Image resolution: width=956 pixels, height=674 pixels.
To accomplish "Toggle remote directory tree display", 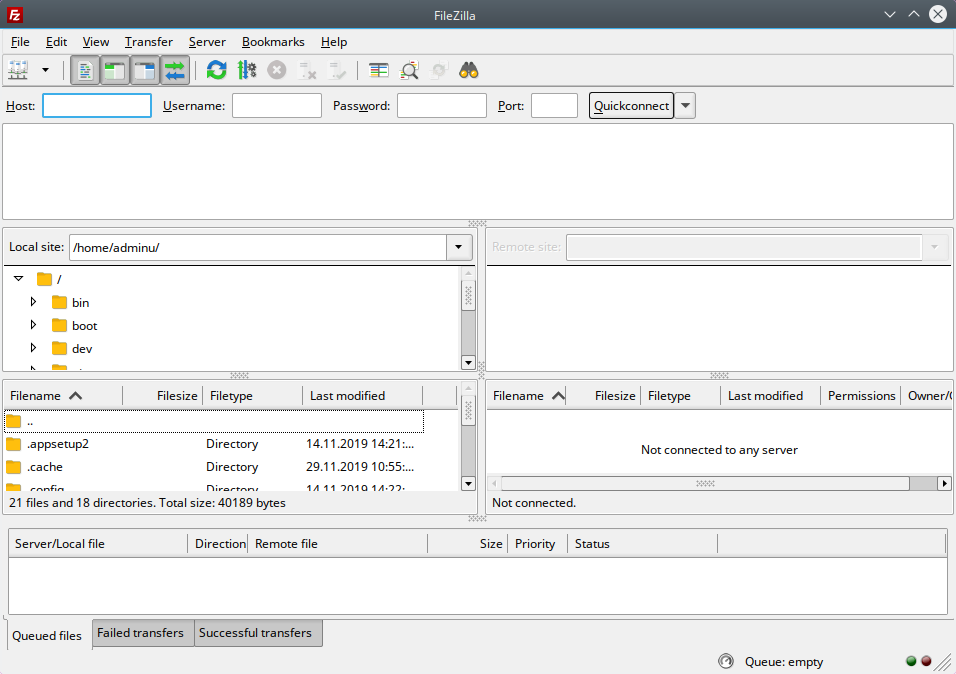I will 144,71.
